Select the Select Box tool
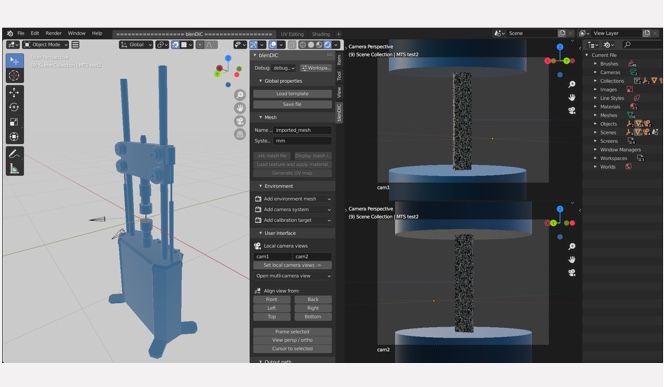 click(x=14, y=61)
